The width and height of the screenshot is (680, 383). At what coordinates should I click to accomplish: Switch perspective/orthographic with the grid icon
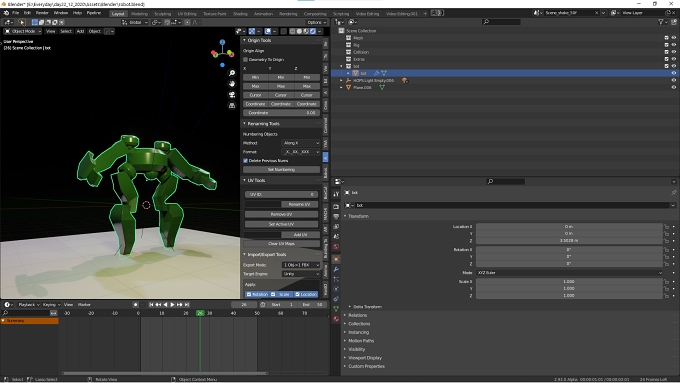(232, 105)
